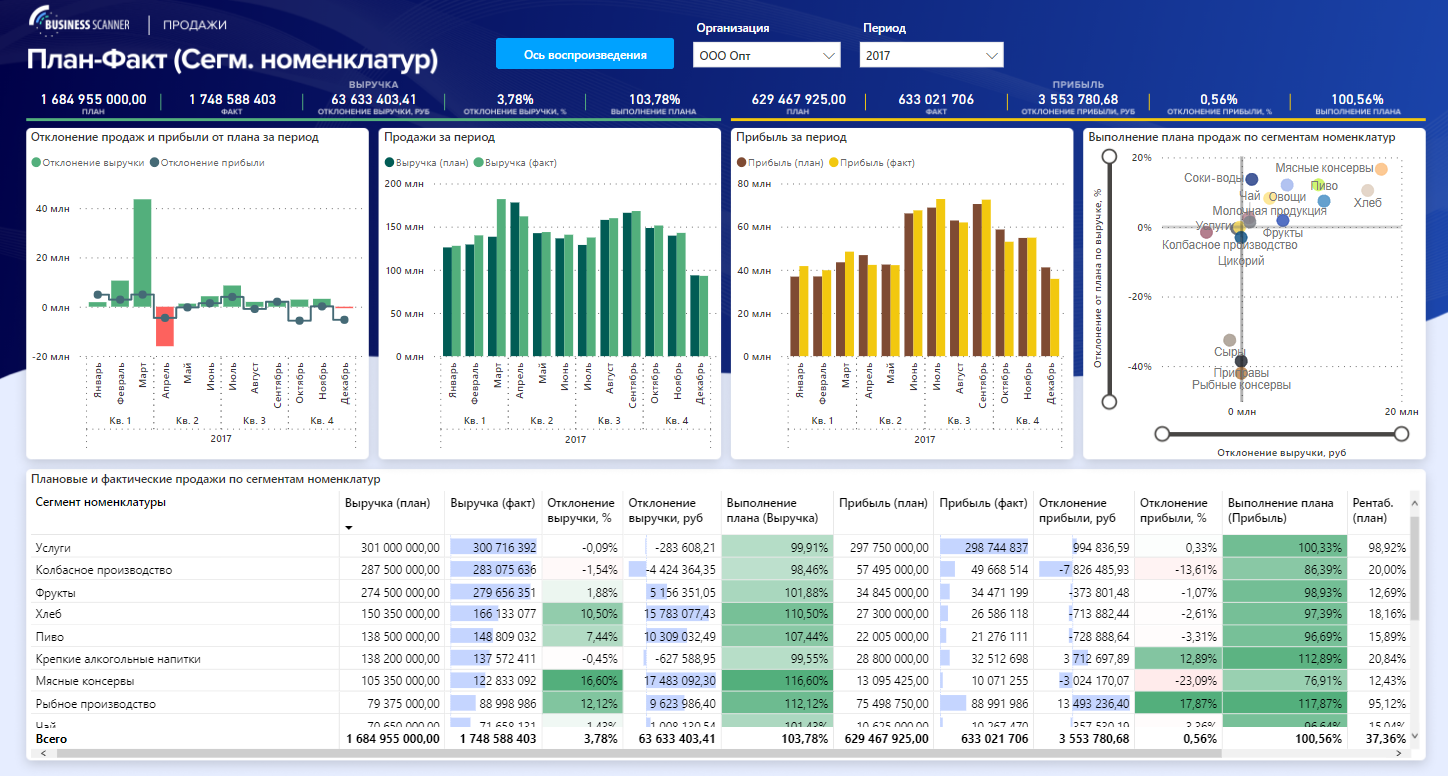Select the Рыбное производство table row
Viewport: 1448px width, 776px height.
[719, 703]
